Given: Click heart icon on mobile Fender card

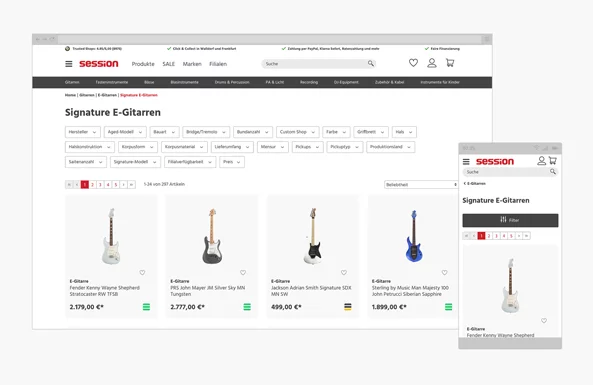Looking at the screenshot, I should click(x=544, y=321).
